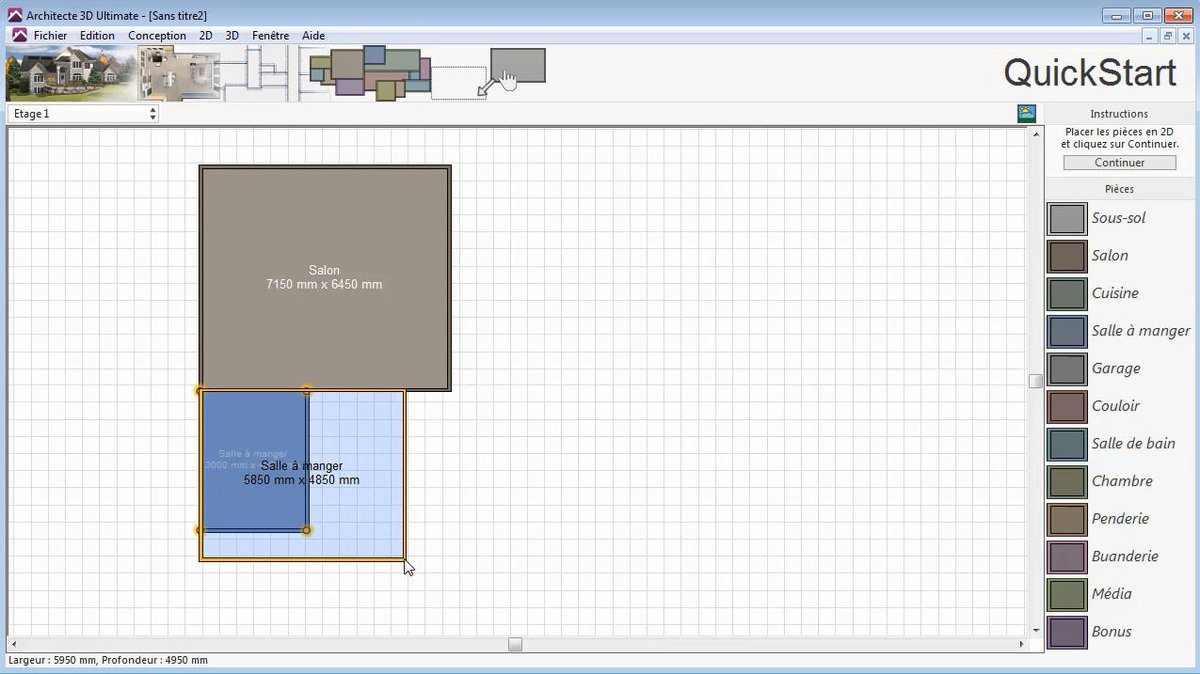Click the colored rooms layout picture in the banner
1200x674 pixels.
tap(370, 72)
